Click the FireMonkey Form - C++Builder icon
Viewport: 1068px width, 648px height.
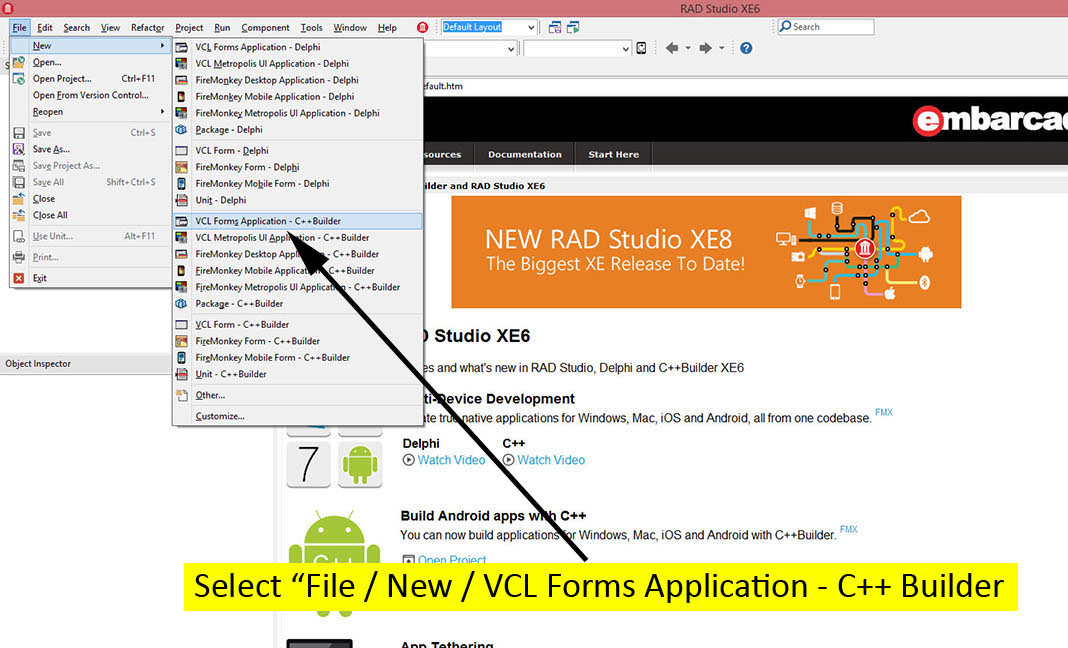tap(181, 341)
